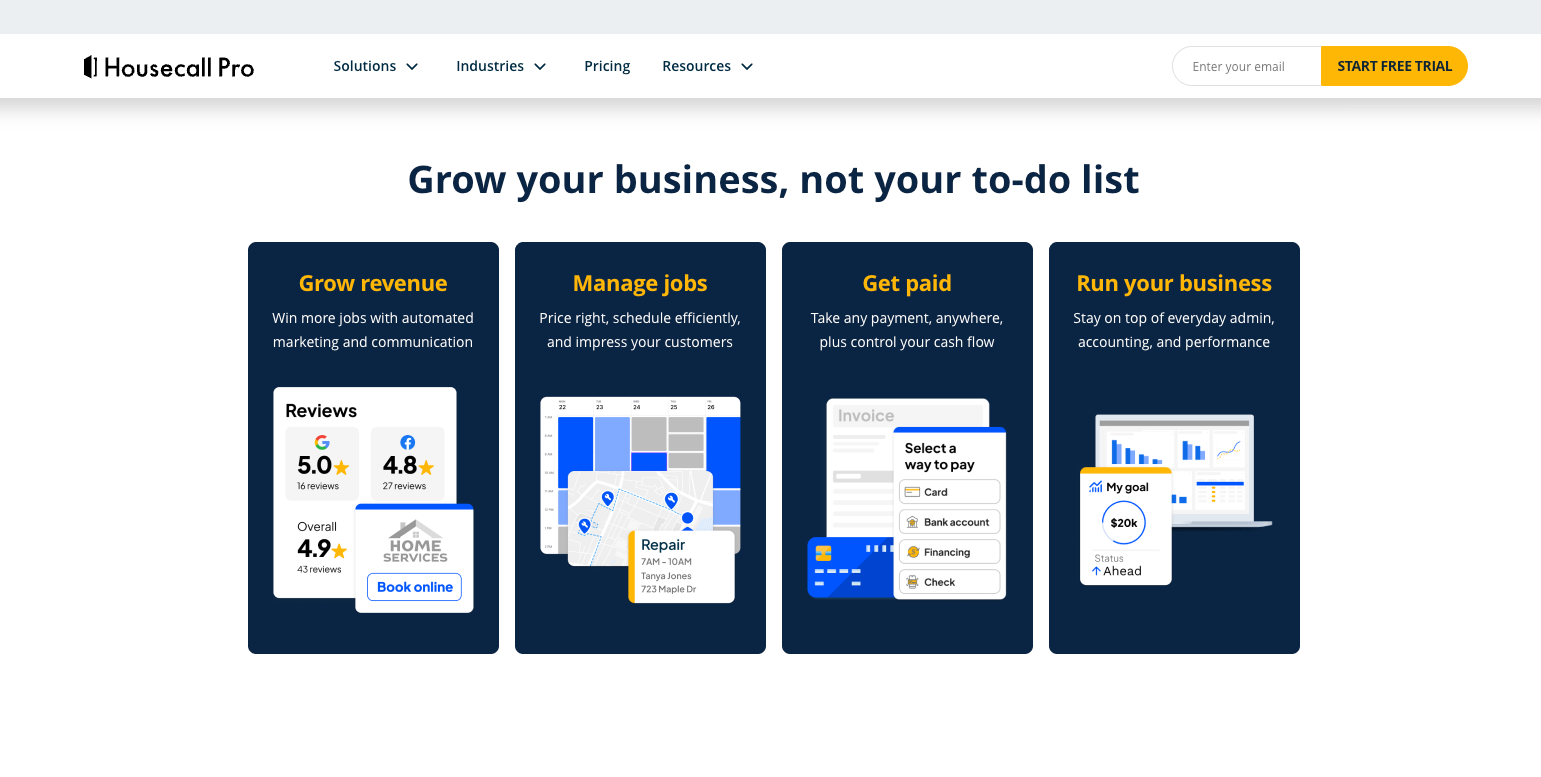
Task: Expand the arrow beside Industries
Action: pyautogui.click(x=540, y=67)
